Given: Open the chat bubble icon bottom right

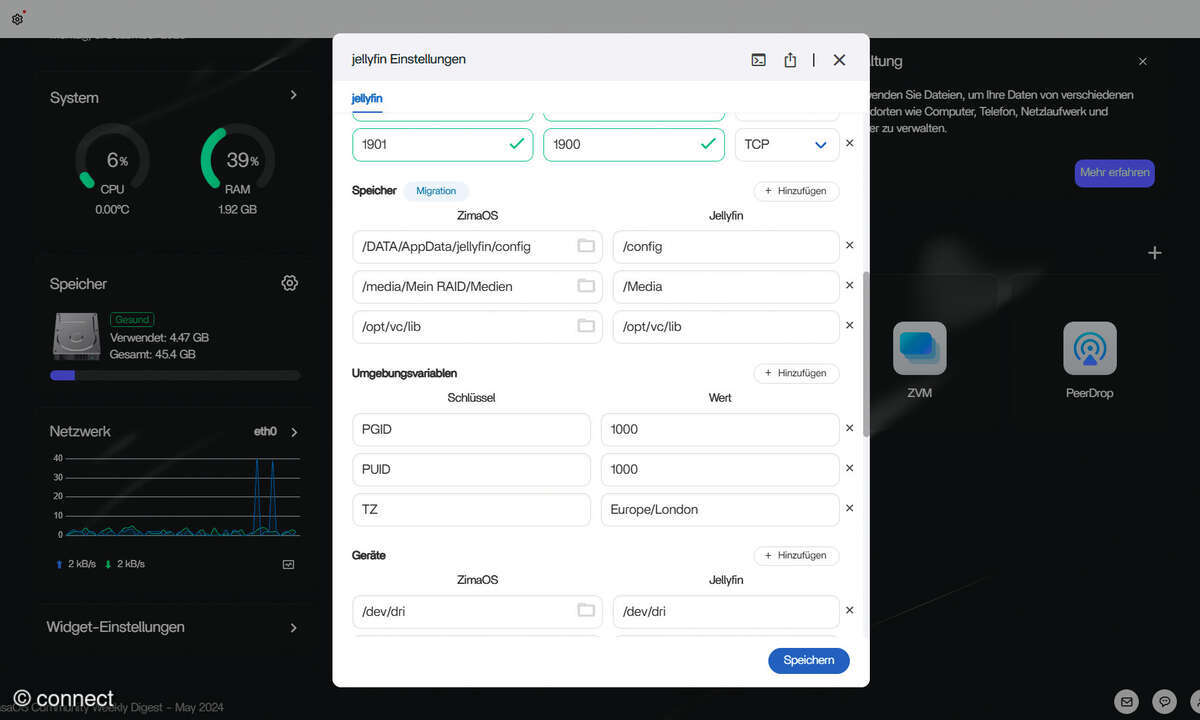Looking at the screenshot, I should tap(1163, 702).
